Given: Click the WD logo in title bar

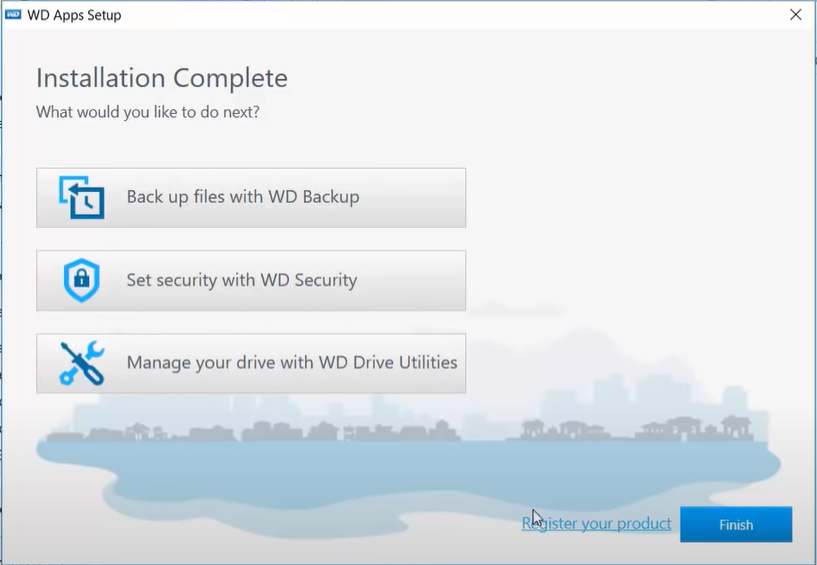Looking at the screenshot, I should click(13, 15).
